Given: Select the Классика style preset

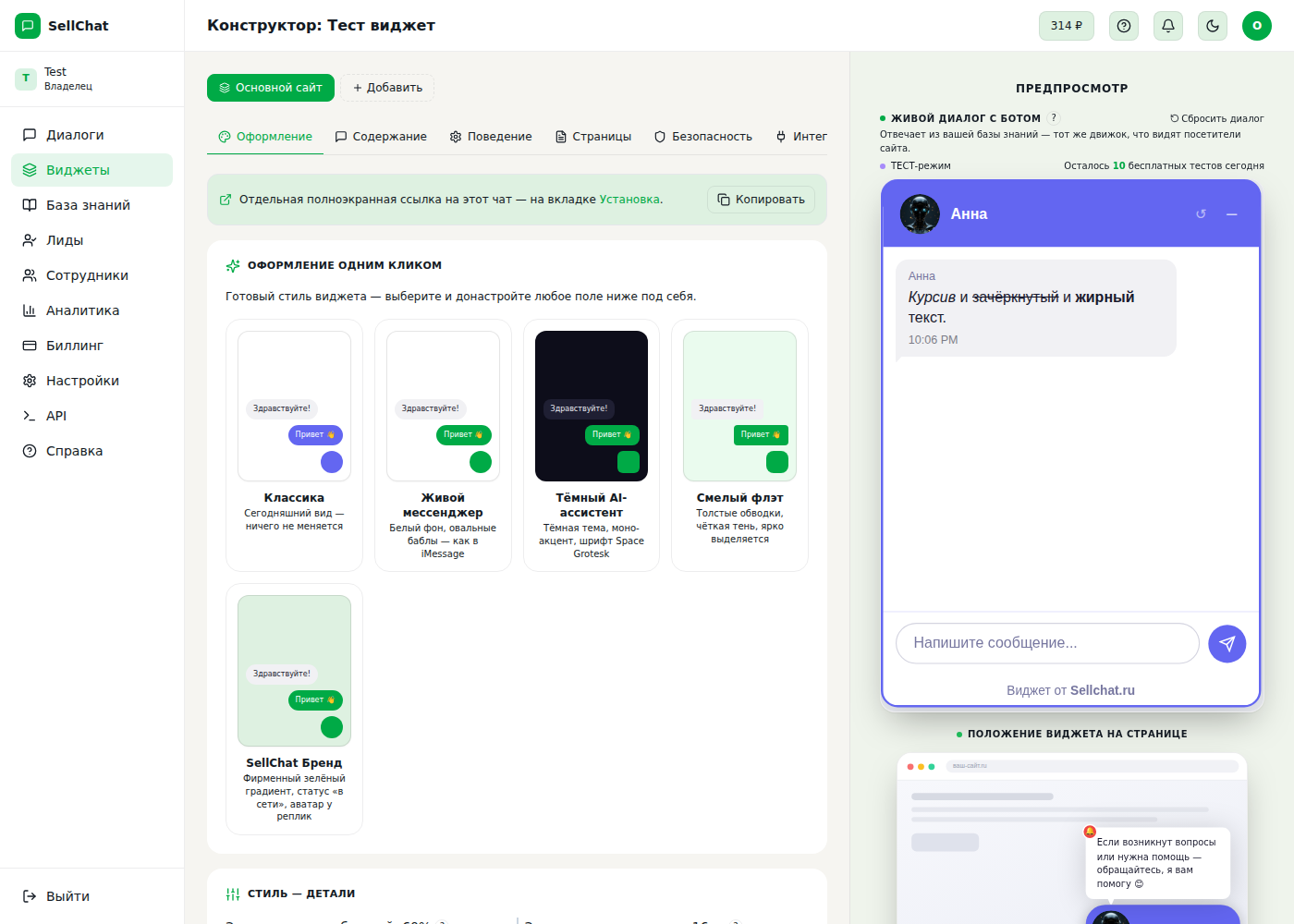Looking at the screenshot, I should pos(294,445).
